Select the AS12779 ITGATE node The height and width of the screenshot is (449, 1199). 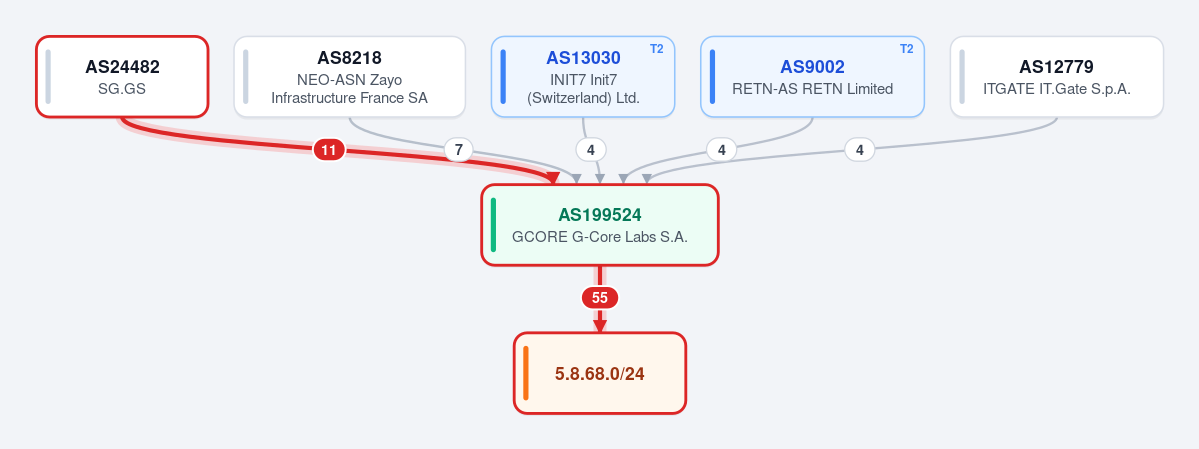click(1057, 76)
